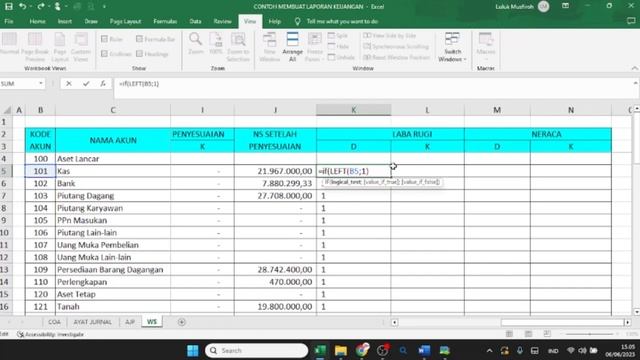Click the Undo arrow in title bar

tap(22, 7)
